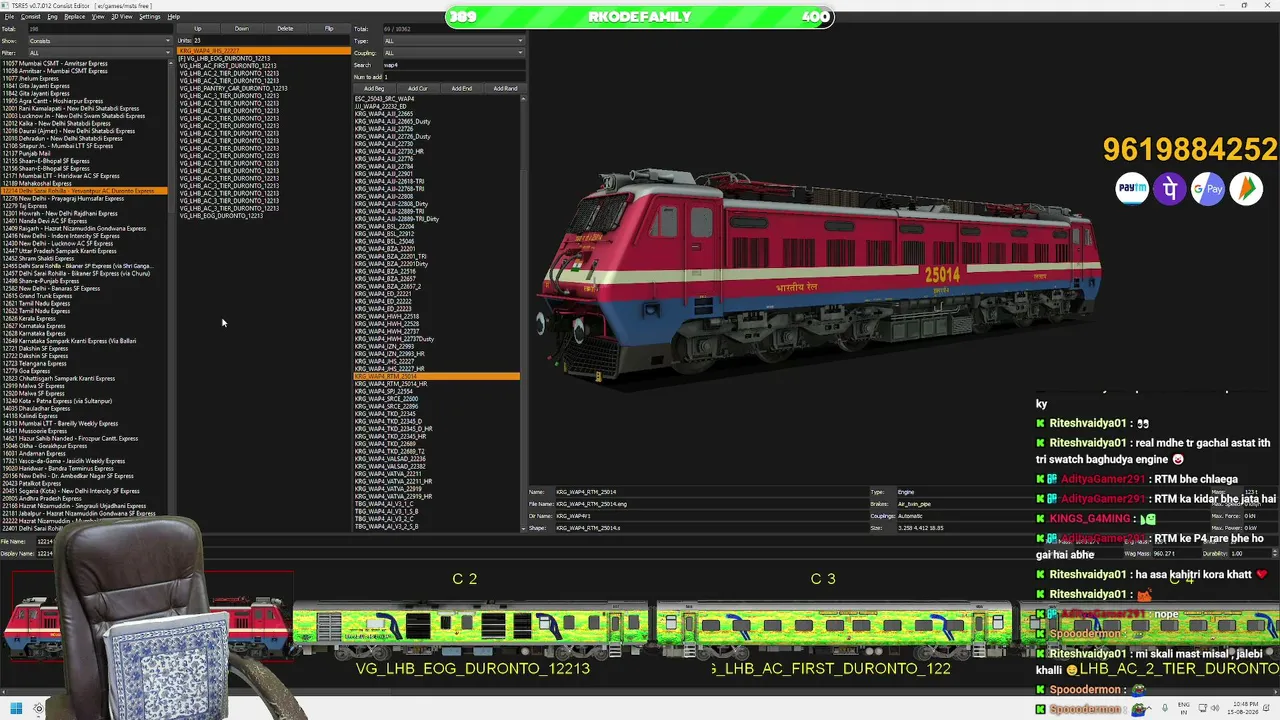
Task: Select engine KRG_WAP4_SPJ_22554
Action: (437, 392)
